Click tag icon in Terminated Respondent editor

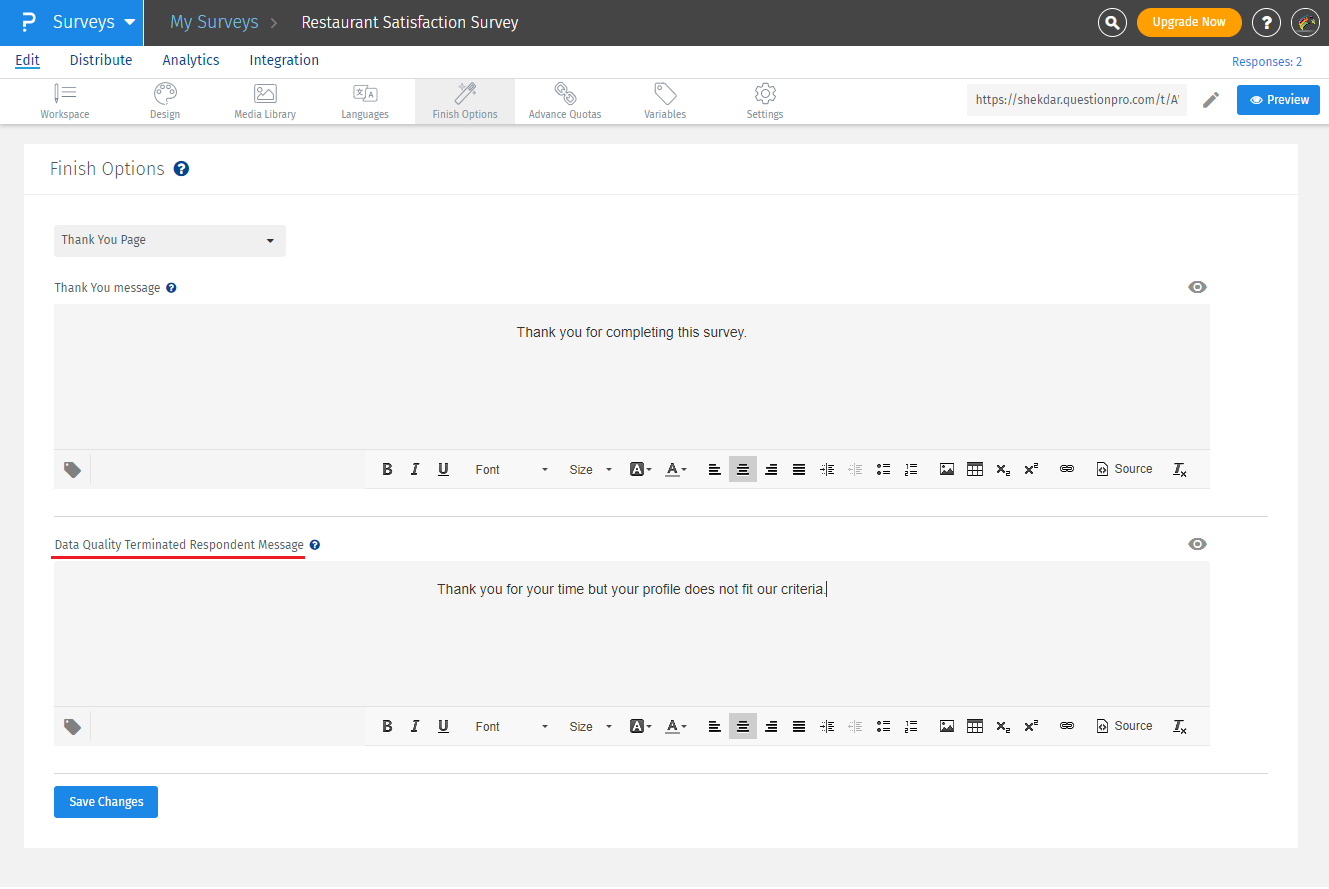tap(73, 726)
